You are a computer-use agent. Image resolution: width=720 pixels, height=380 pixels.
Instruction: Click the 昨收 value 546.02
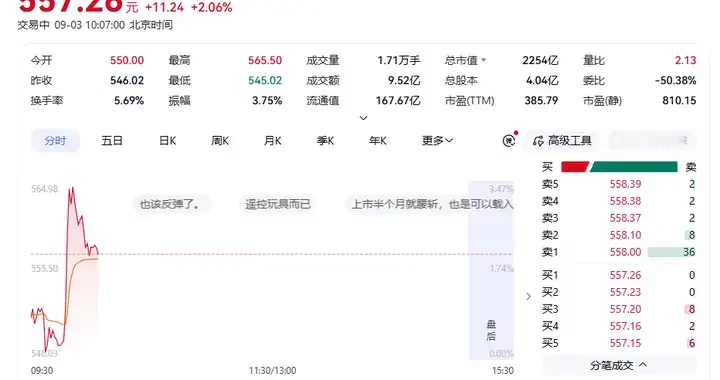[127, 80]
